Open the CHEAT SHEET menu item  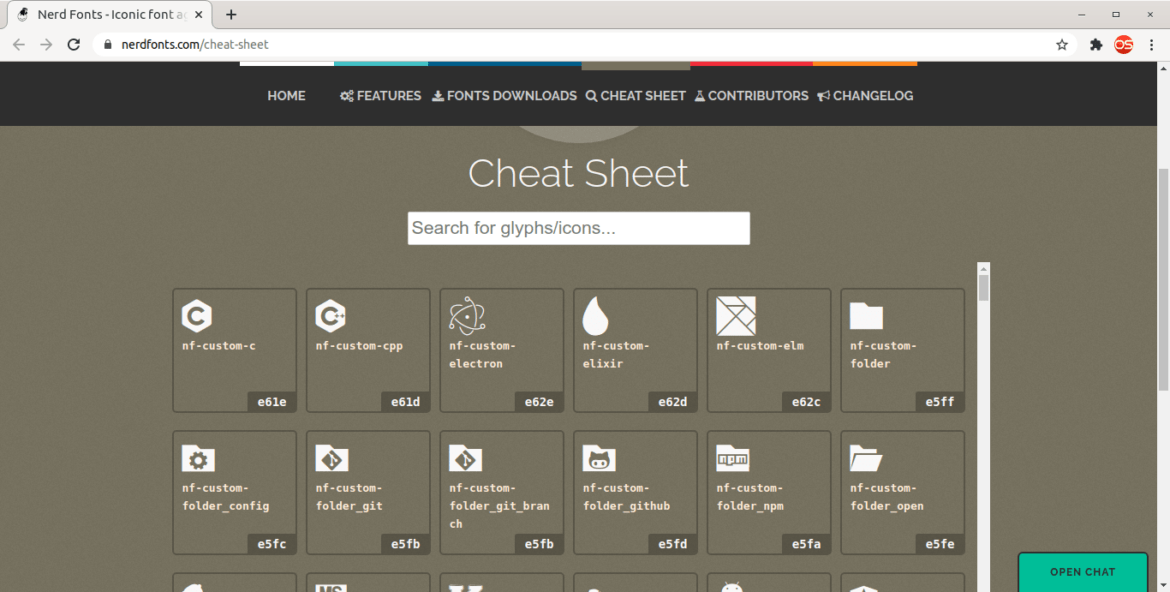click(635, 95)
